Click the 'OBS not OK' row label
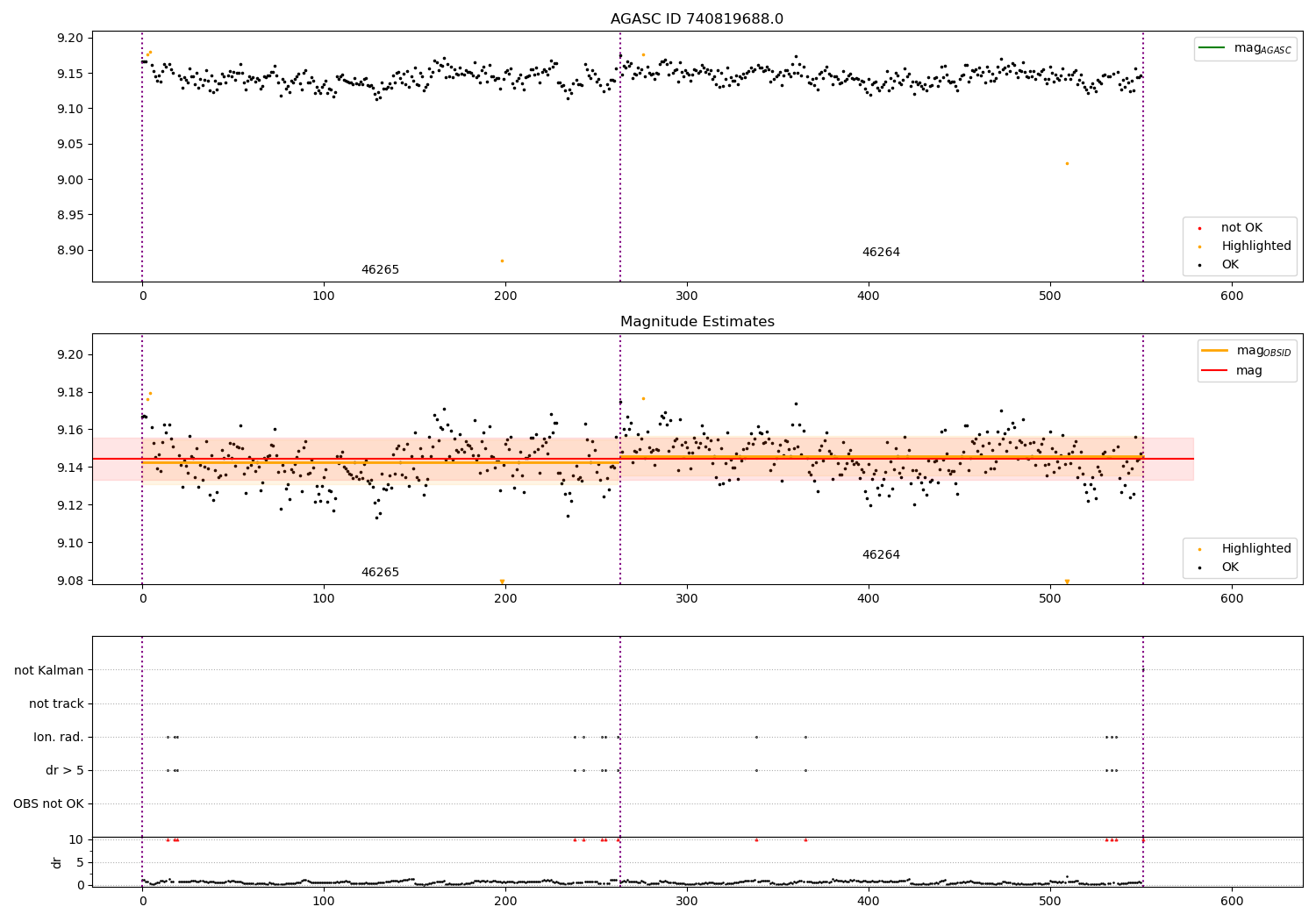Image resolution: width=1316 pixels, height=921 pixels. tap(49, 804)
